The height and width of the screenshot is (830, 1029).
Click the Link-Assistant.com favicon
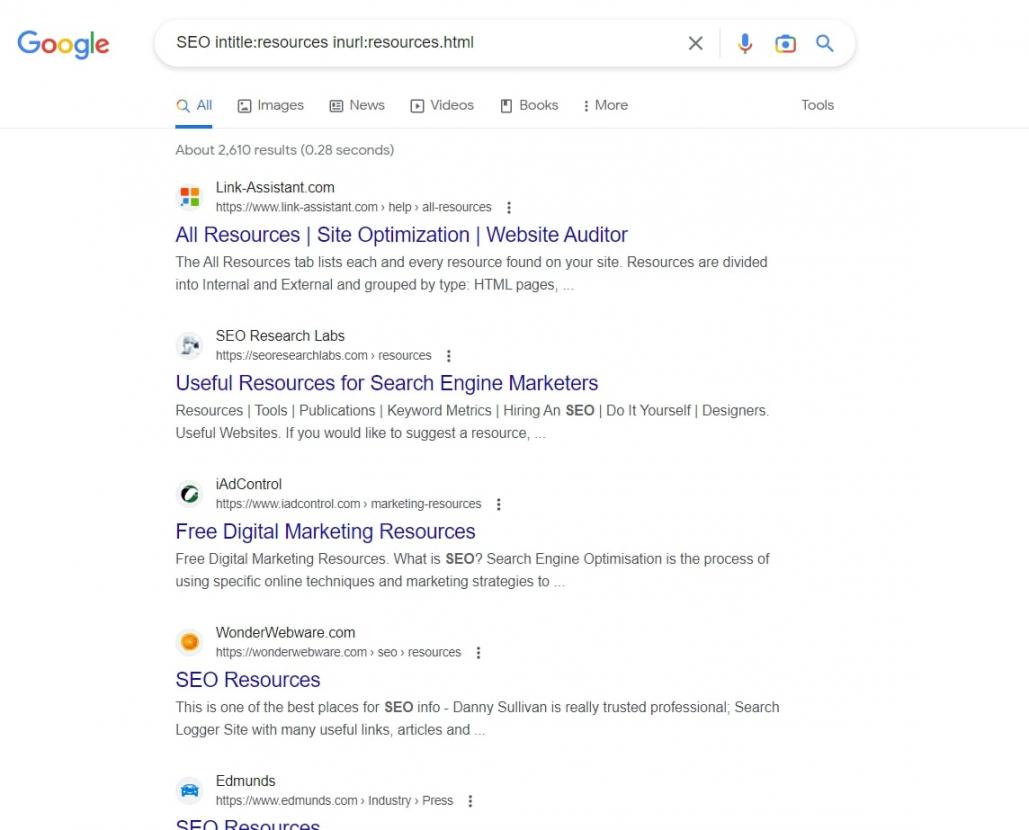(x=189, y=197)
